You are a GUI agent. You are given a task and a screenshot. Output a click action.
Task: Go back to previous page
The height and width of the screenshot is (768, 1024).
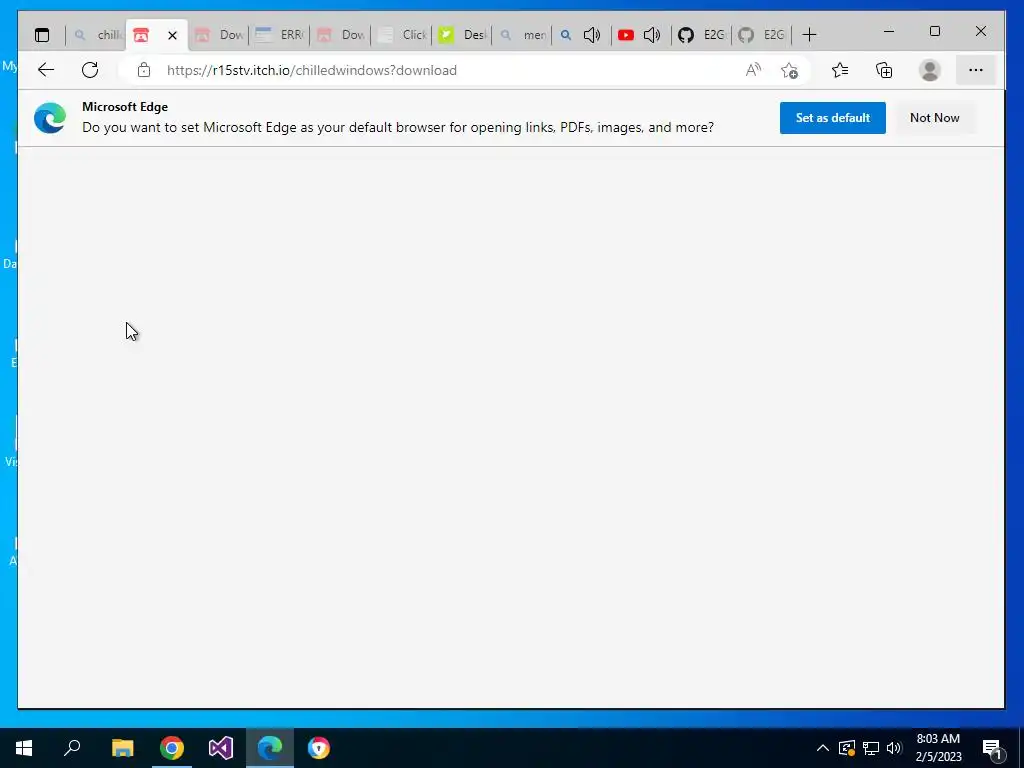click(46, 70)
